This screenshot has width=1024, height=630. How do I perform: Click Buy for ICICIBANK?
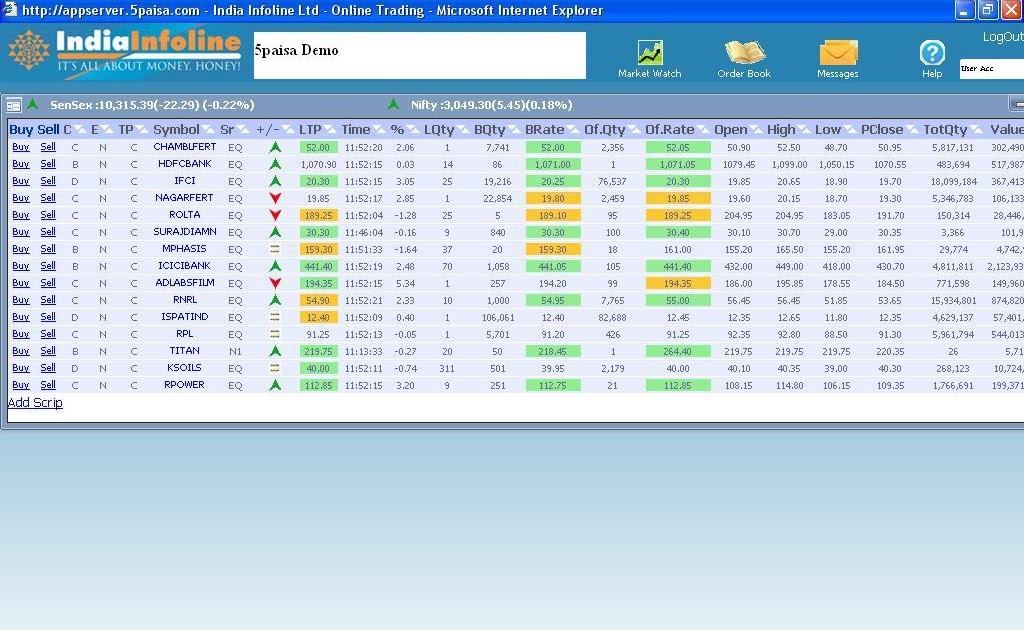21,266
